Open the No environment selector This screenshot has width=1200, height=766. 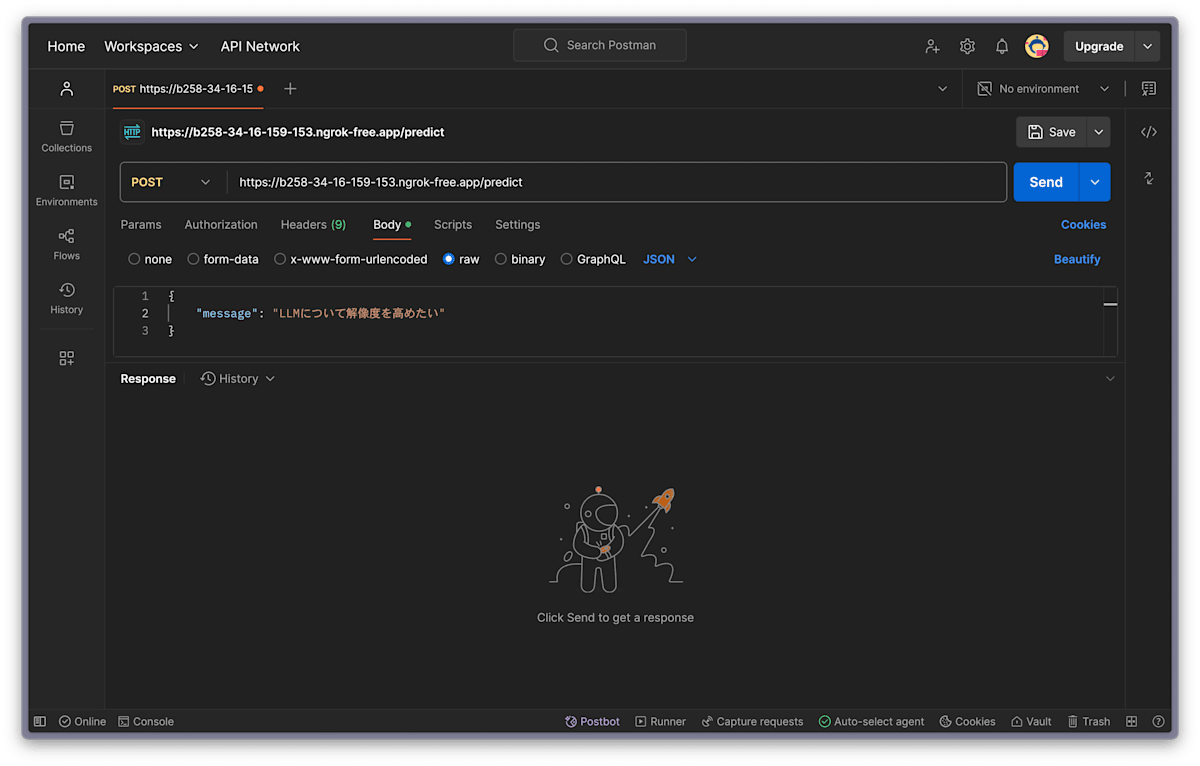(1043, 89)
